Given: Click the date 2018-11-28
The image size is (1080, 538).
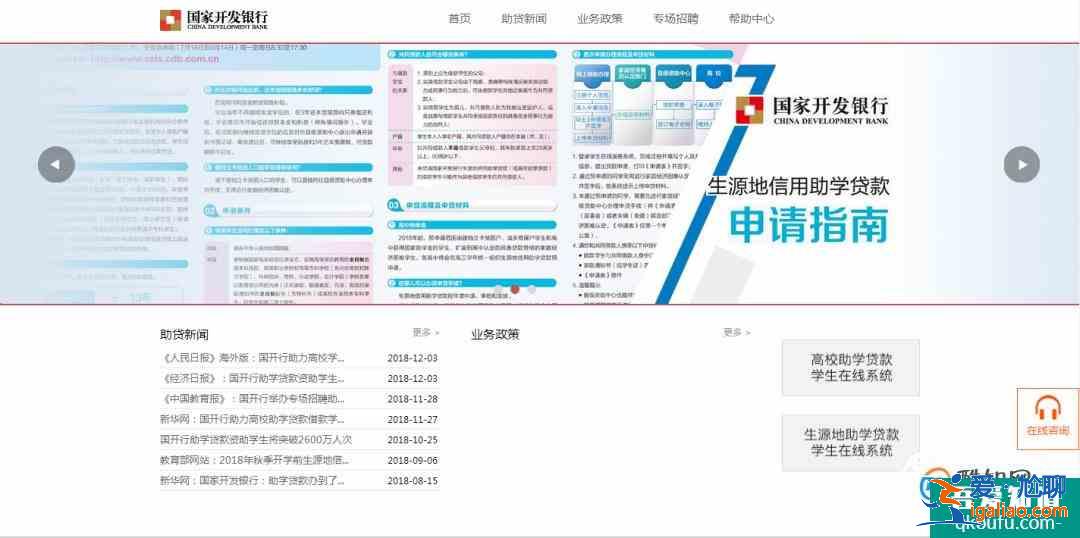Looking at the screenshot, I should tap(413, 399).
